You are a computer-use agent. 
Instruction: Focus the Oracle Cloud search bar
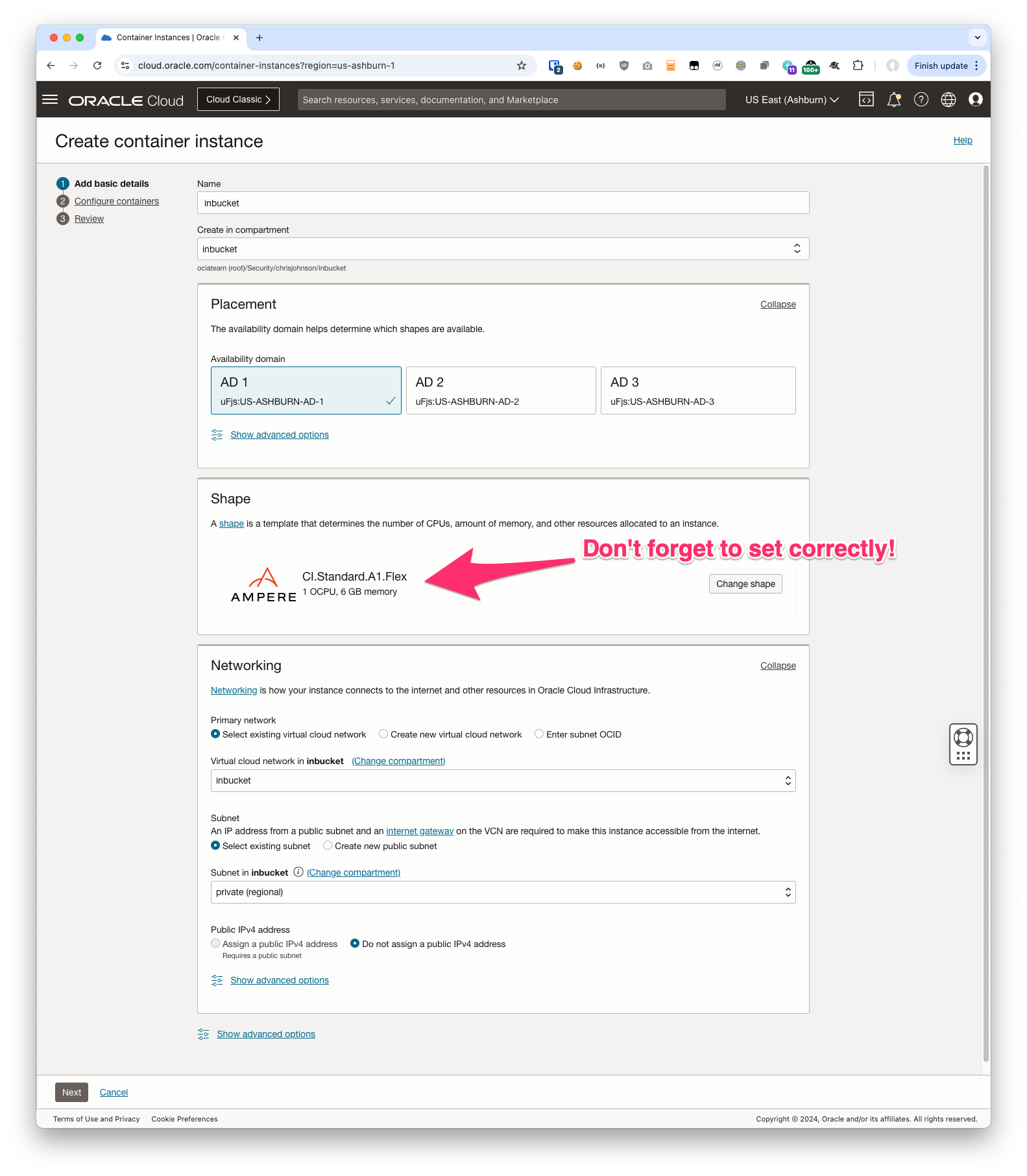click(511, 100)
